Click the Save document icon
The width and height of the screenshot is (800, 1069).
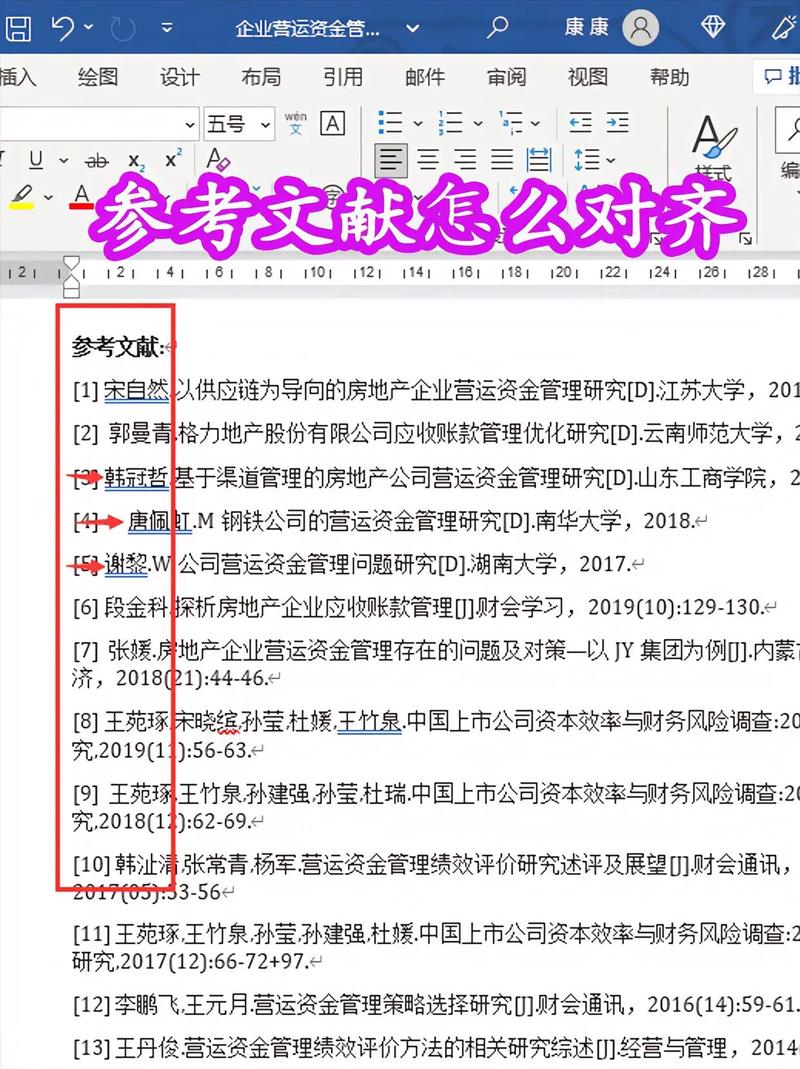point(18,29)
